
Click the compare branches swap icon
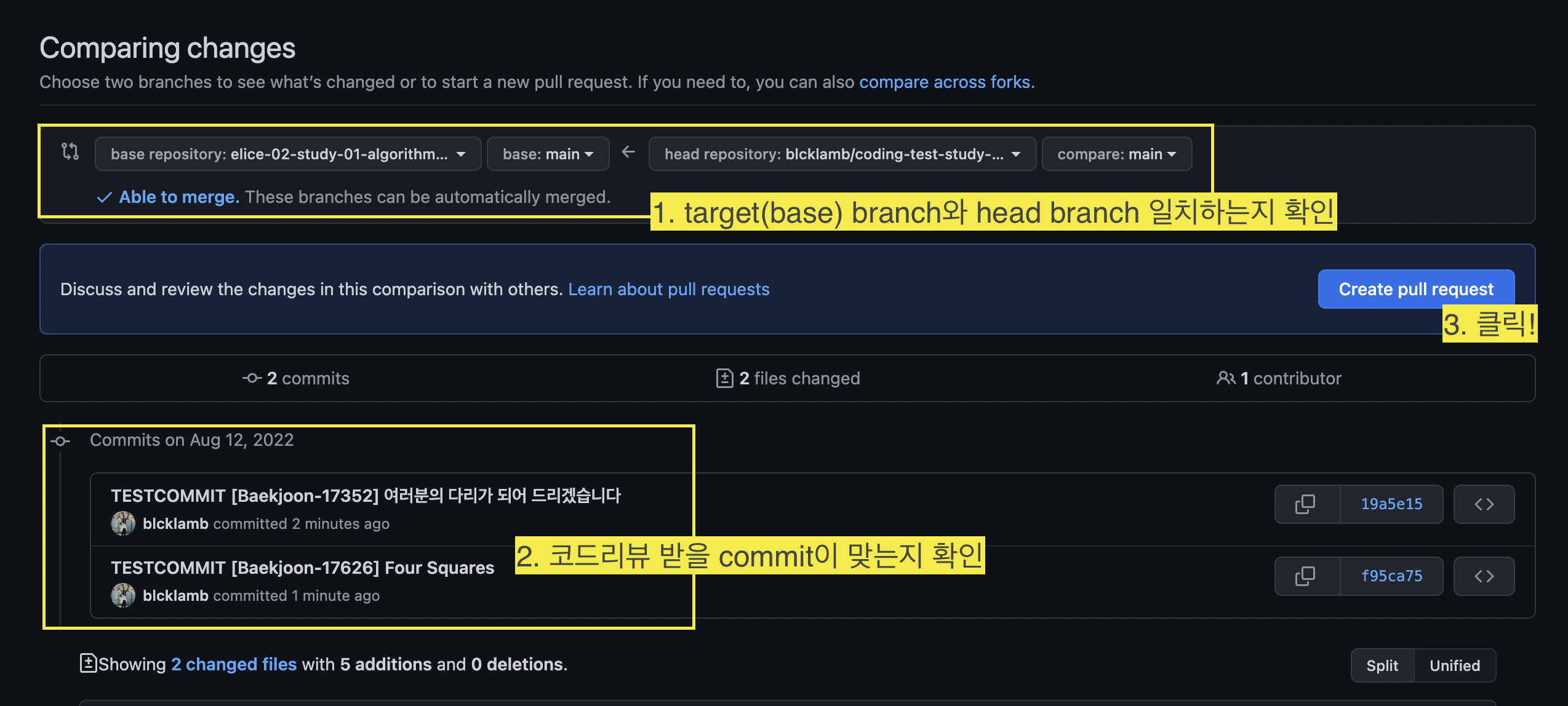(70, 151)
